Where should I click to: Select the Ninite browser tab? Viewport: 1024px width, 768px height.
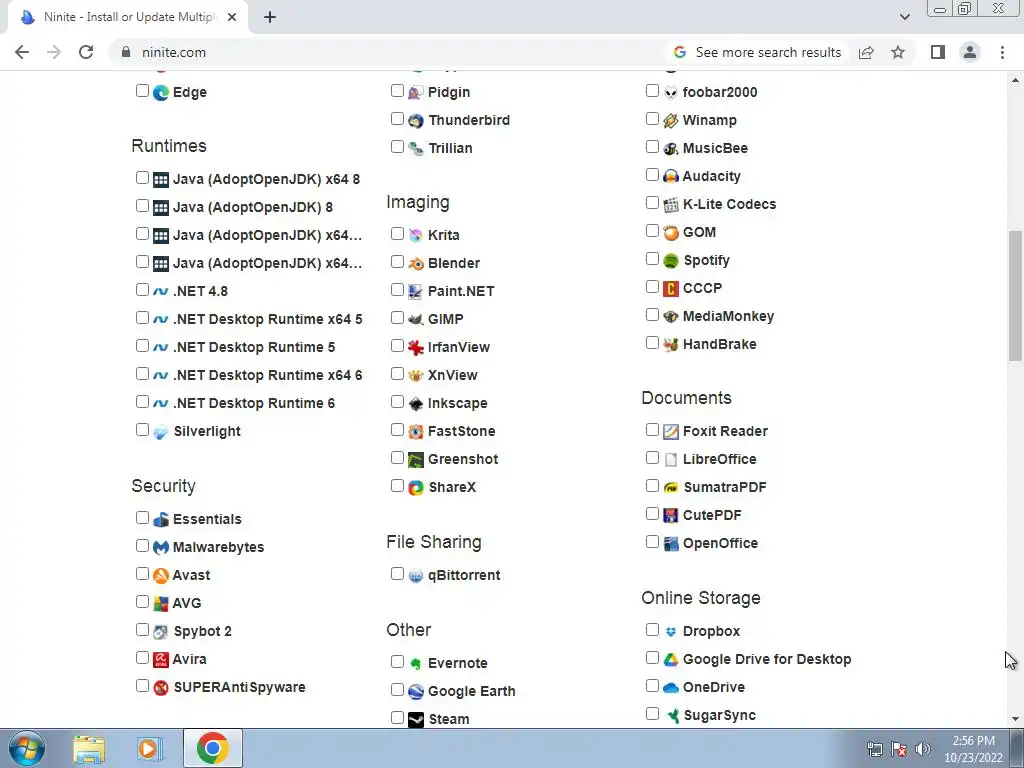click(128, 17)
